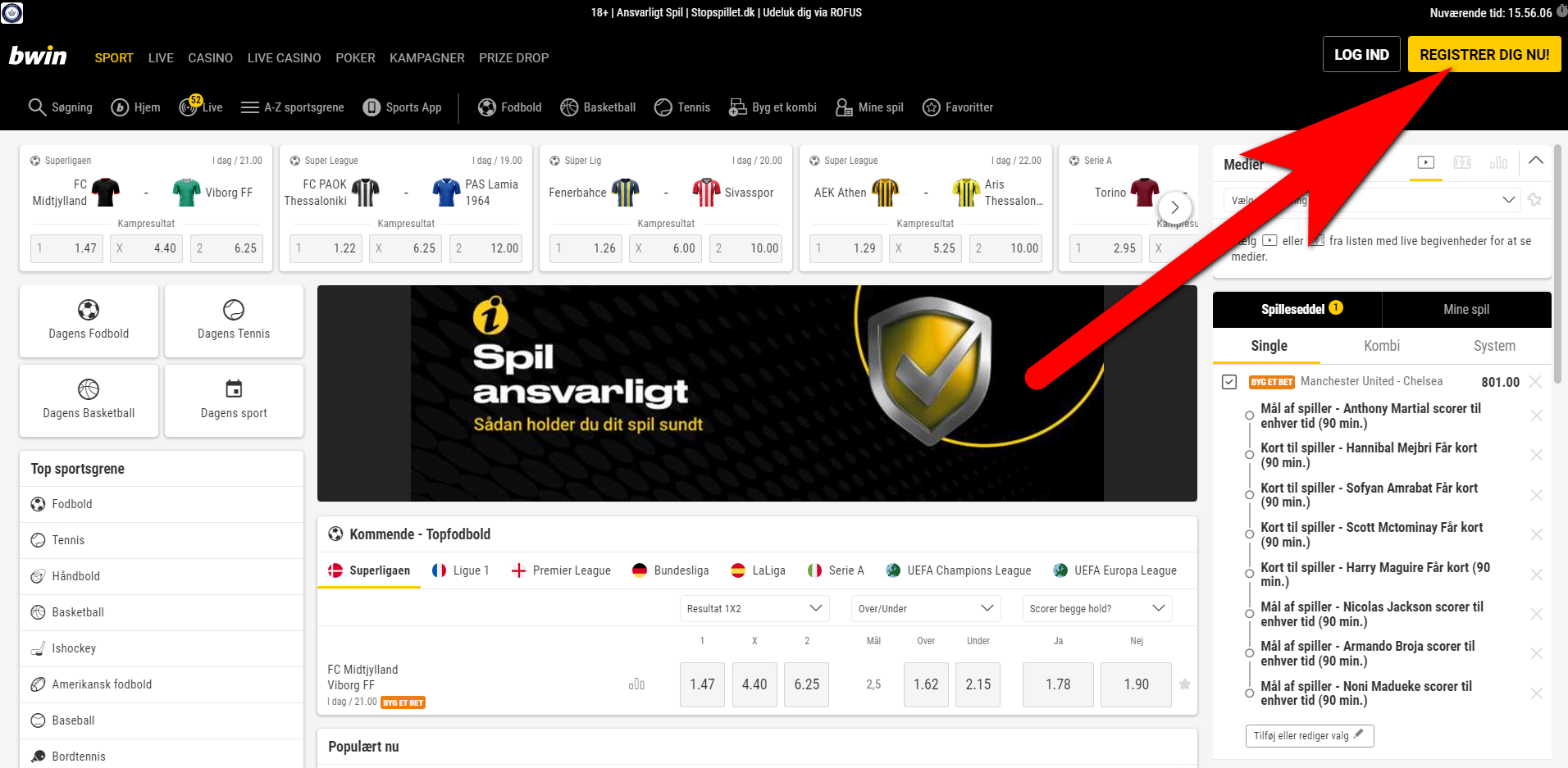Show next featured matches carousel arrow
This screenshot has height=768, width=1568.
coord(1175,207)
